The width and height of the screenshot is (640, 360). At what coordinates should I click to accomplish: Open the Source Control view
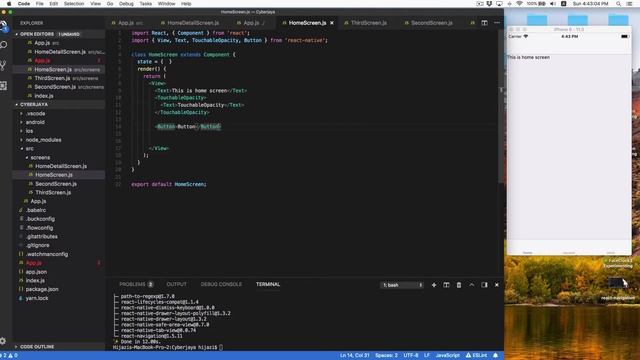3,65
